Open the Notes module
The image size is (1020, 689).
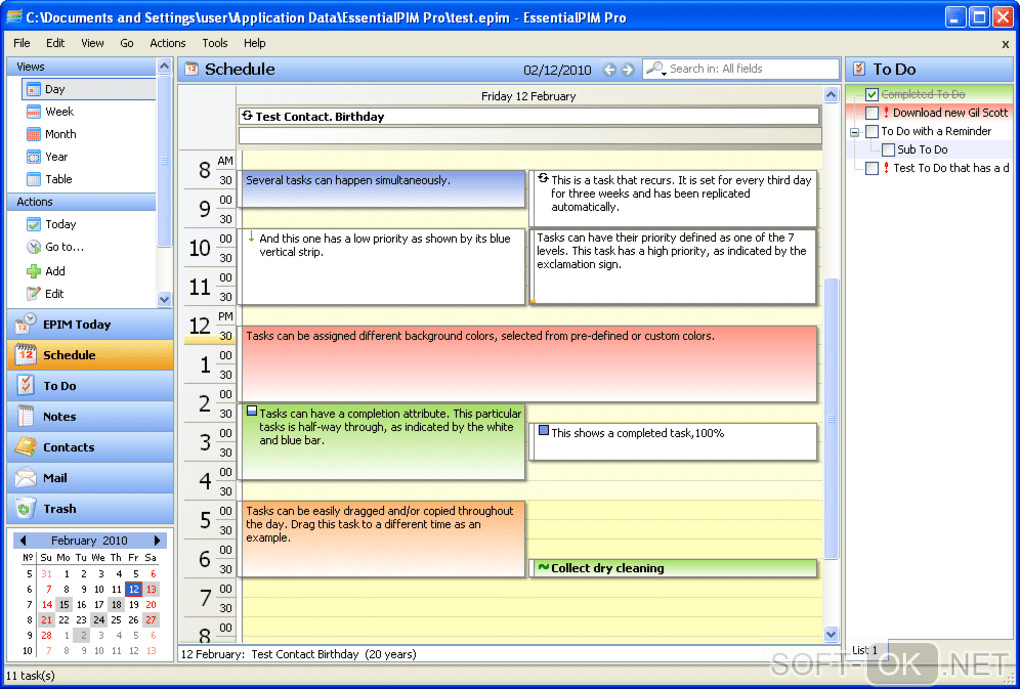tap(90, 416)
